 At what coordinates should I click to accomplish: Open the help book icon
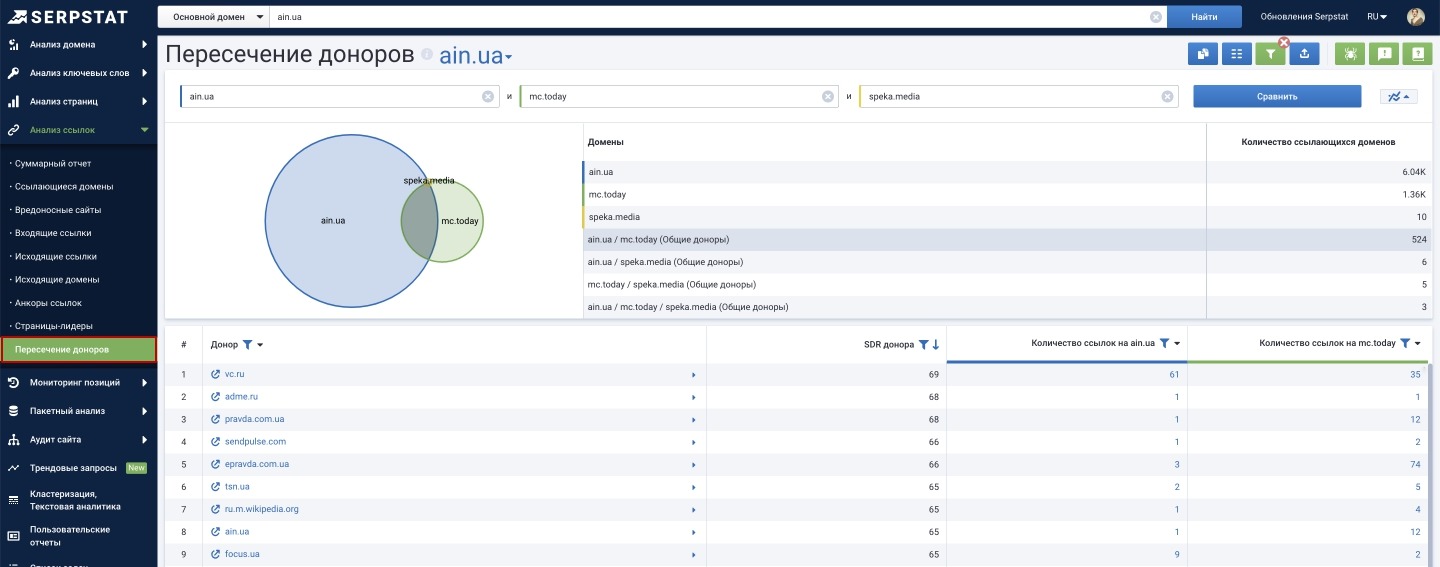tap(1417, 54)
